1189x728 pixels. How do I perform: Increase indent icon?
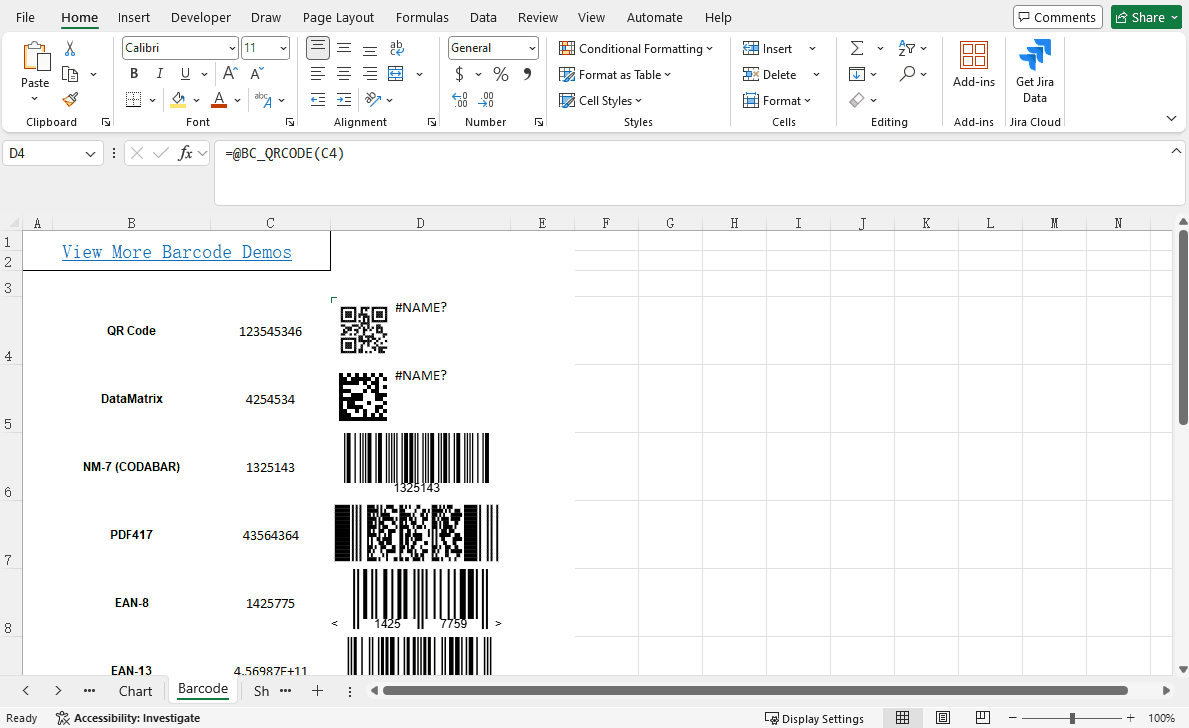click(x=344, y=99)
